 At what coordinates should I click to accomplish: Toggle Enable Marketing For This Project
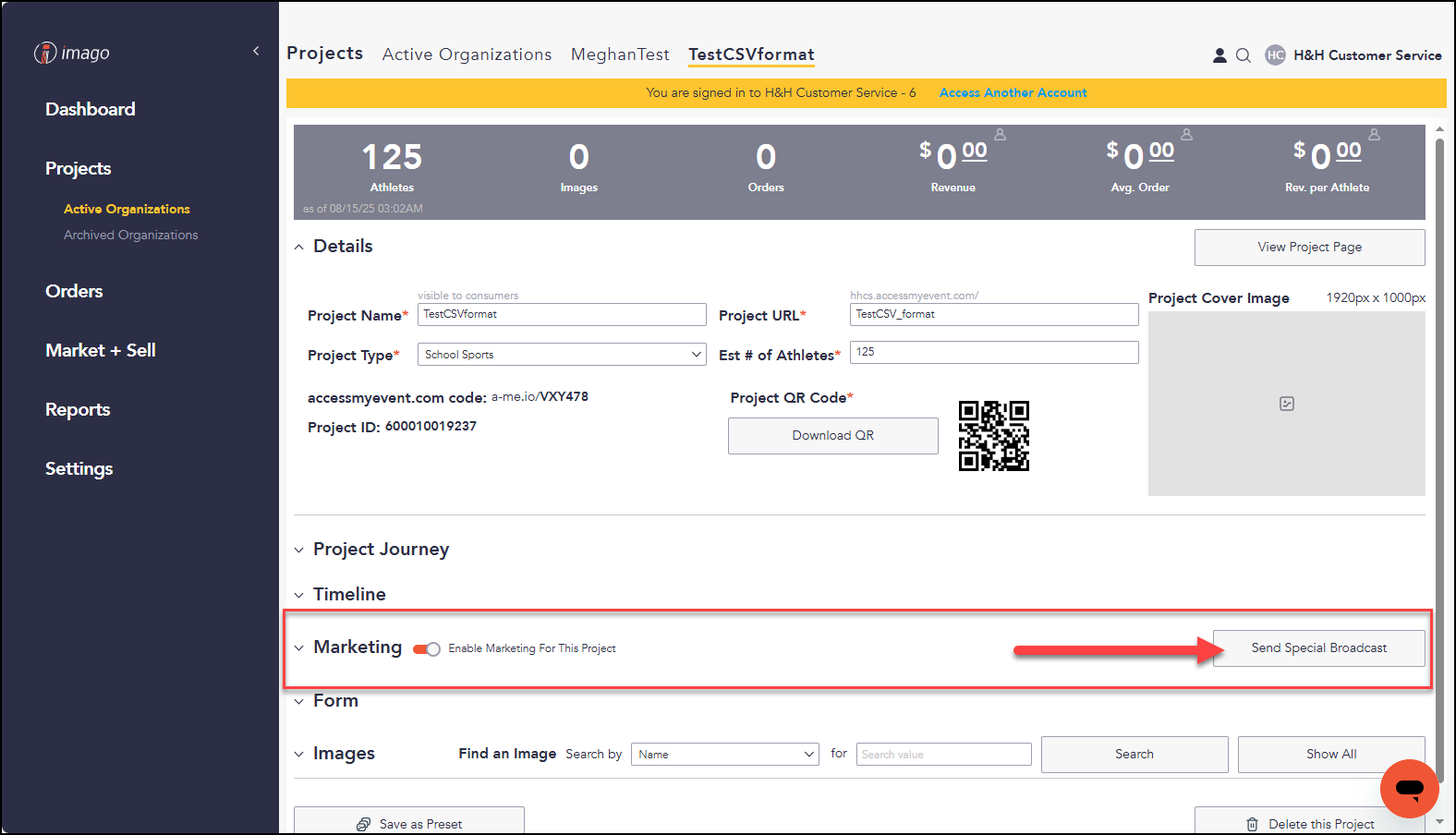427,648
